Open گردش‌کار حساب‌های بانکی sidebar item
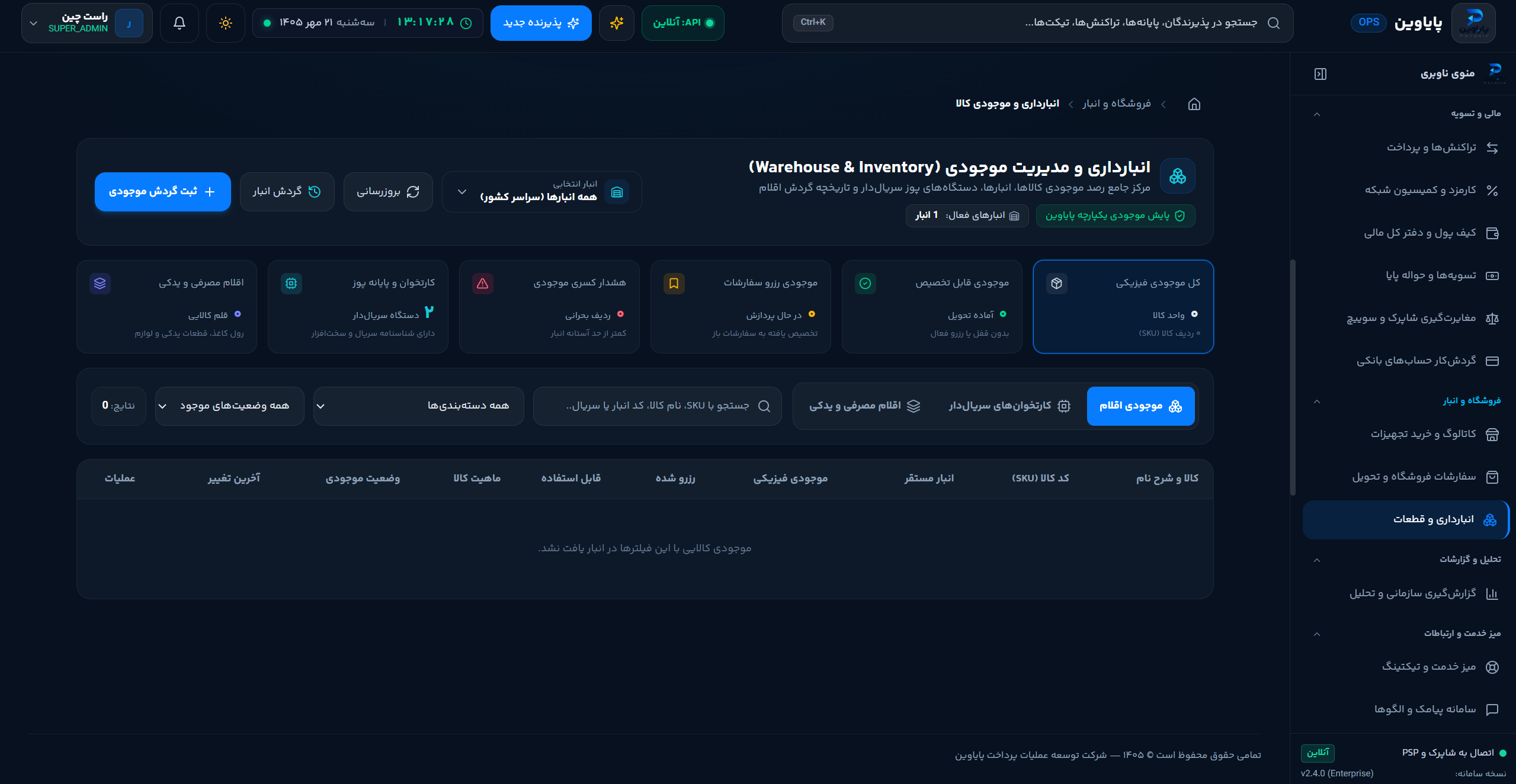Screen dimensions: 1516x784 tap(1405, 361)
